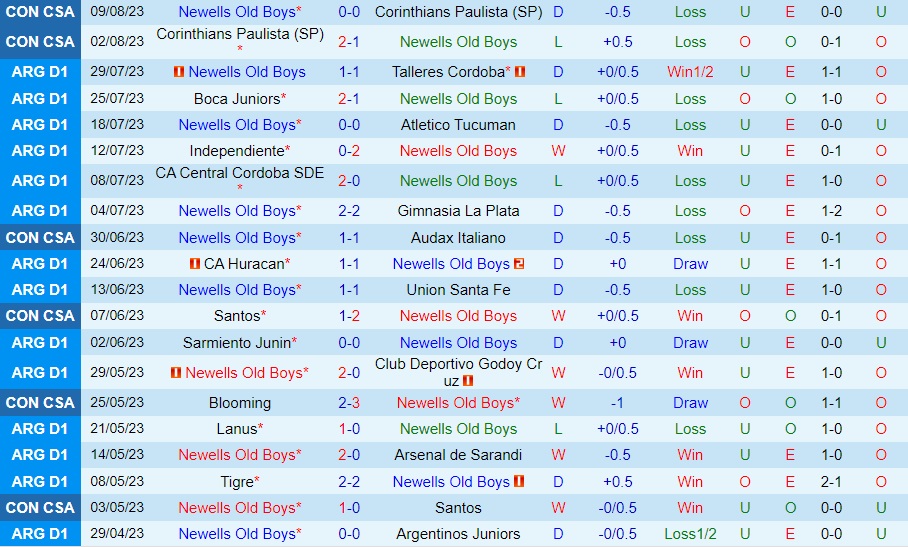908x547 pixels.
Task: Open the Argentinos Juniors team link
Action: 458,534
